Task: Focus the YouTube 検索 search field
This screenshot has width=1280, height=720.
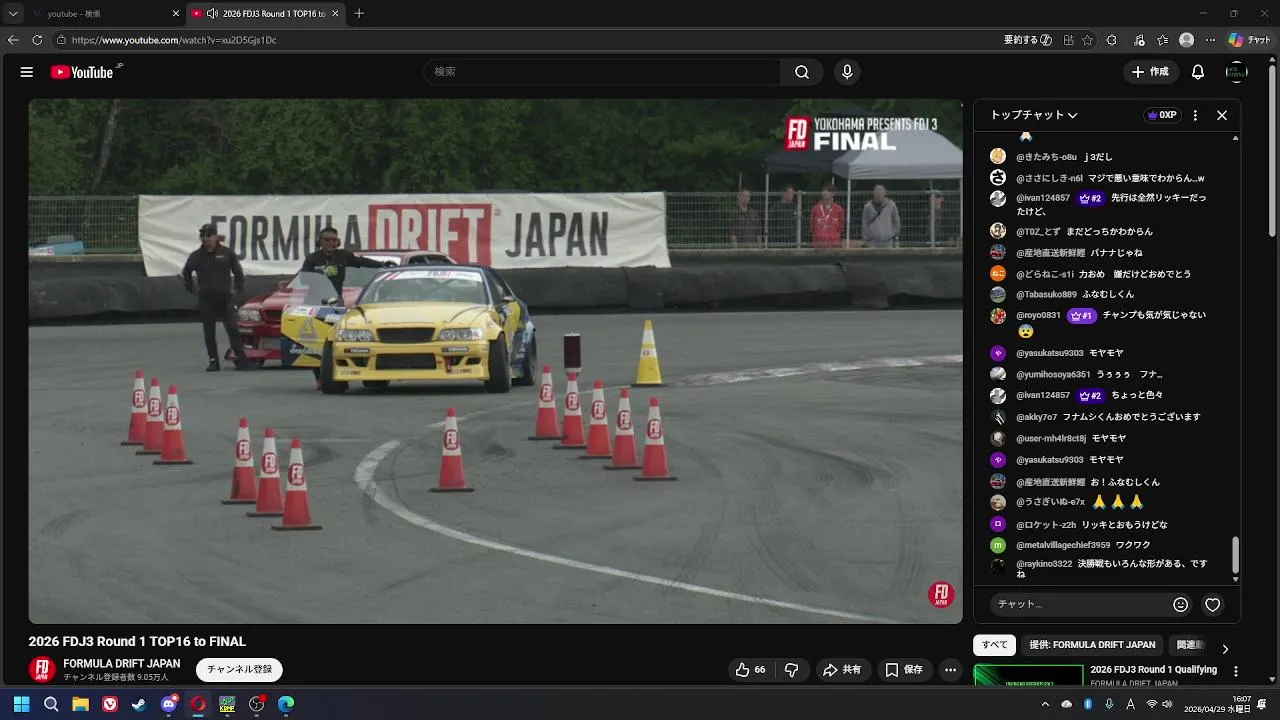Action: [x=602, y=72]
